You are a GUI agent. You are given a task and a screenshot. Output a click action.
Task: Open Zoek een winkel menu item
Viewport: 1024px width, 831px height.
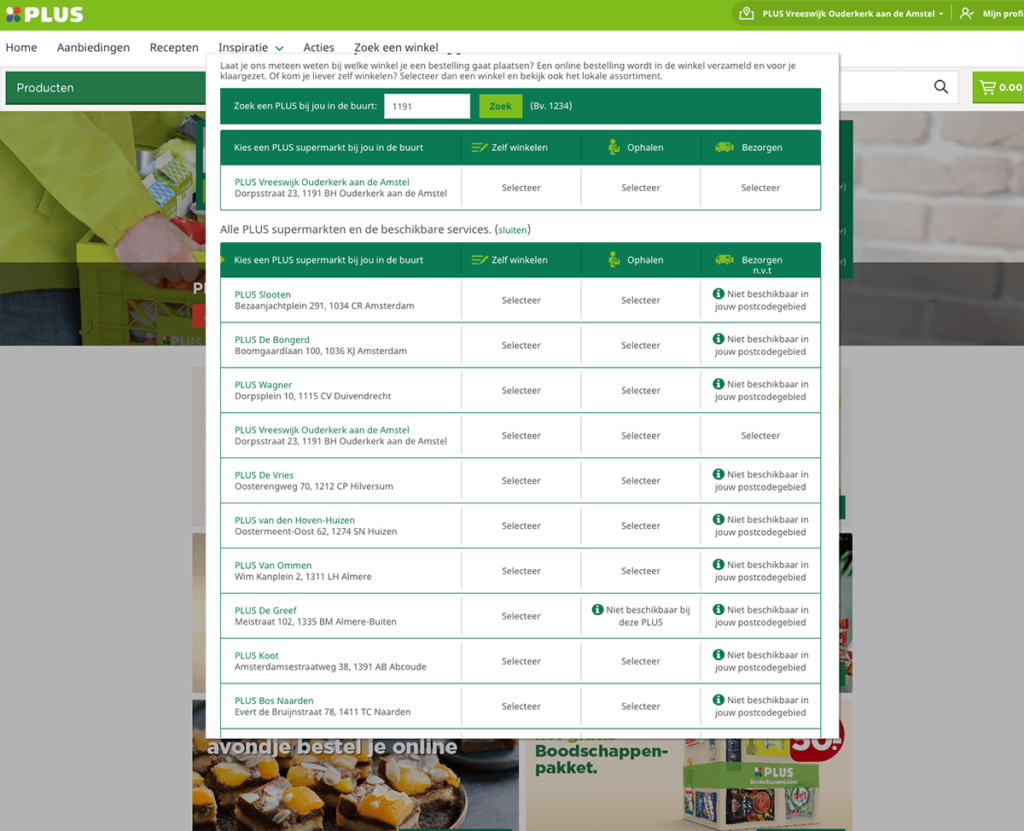coord(396,48)
